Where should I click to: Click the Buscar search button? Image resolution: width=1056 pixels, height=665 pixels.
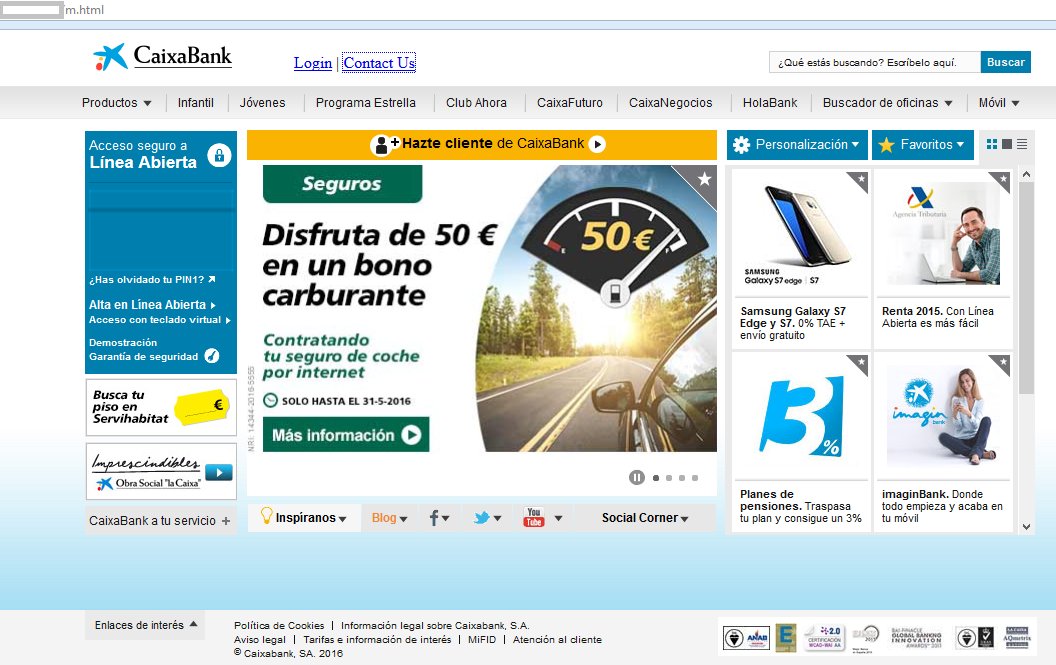click(1005, 62)
